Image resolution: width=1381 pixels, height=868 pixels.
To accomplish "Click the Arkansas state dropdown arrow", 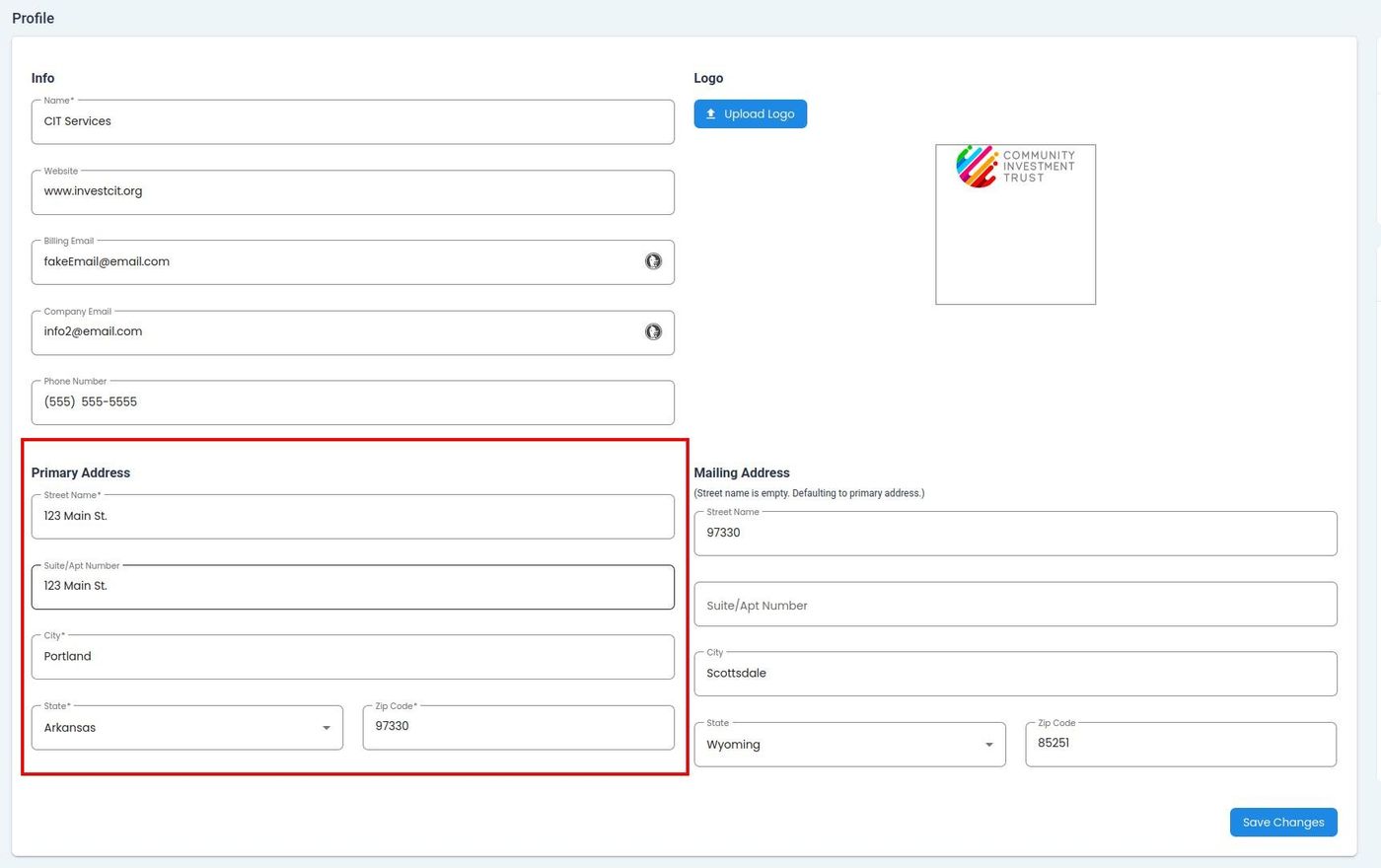I will click(327, 728).
